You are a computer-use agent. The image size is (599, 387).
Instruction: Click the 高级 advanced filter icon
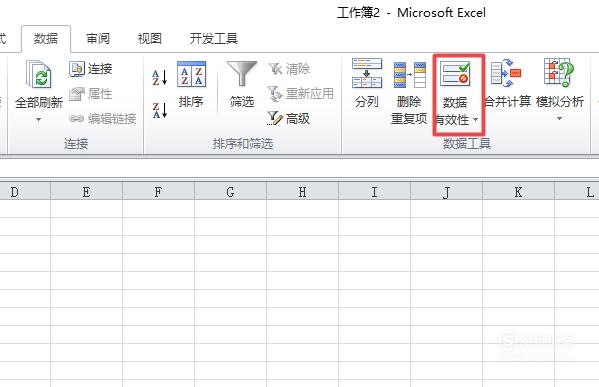point(275,118)
